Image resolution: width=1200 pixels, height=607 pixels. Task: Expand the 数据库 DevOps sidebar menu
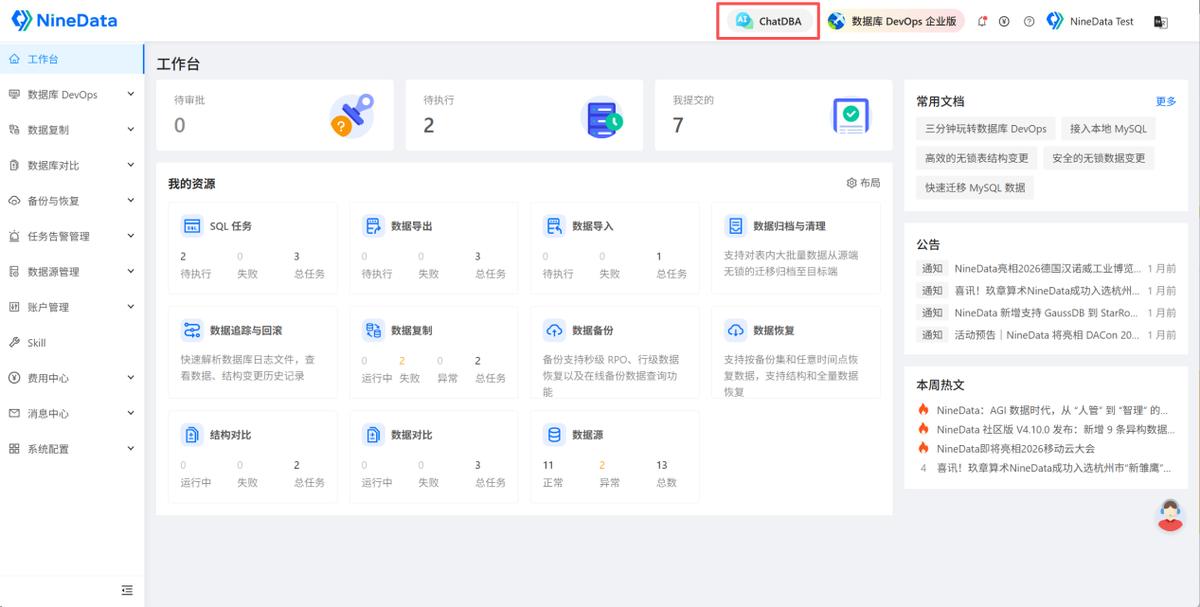[72, 94]
